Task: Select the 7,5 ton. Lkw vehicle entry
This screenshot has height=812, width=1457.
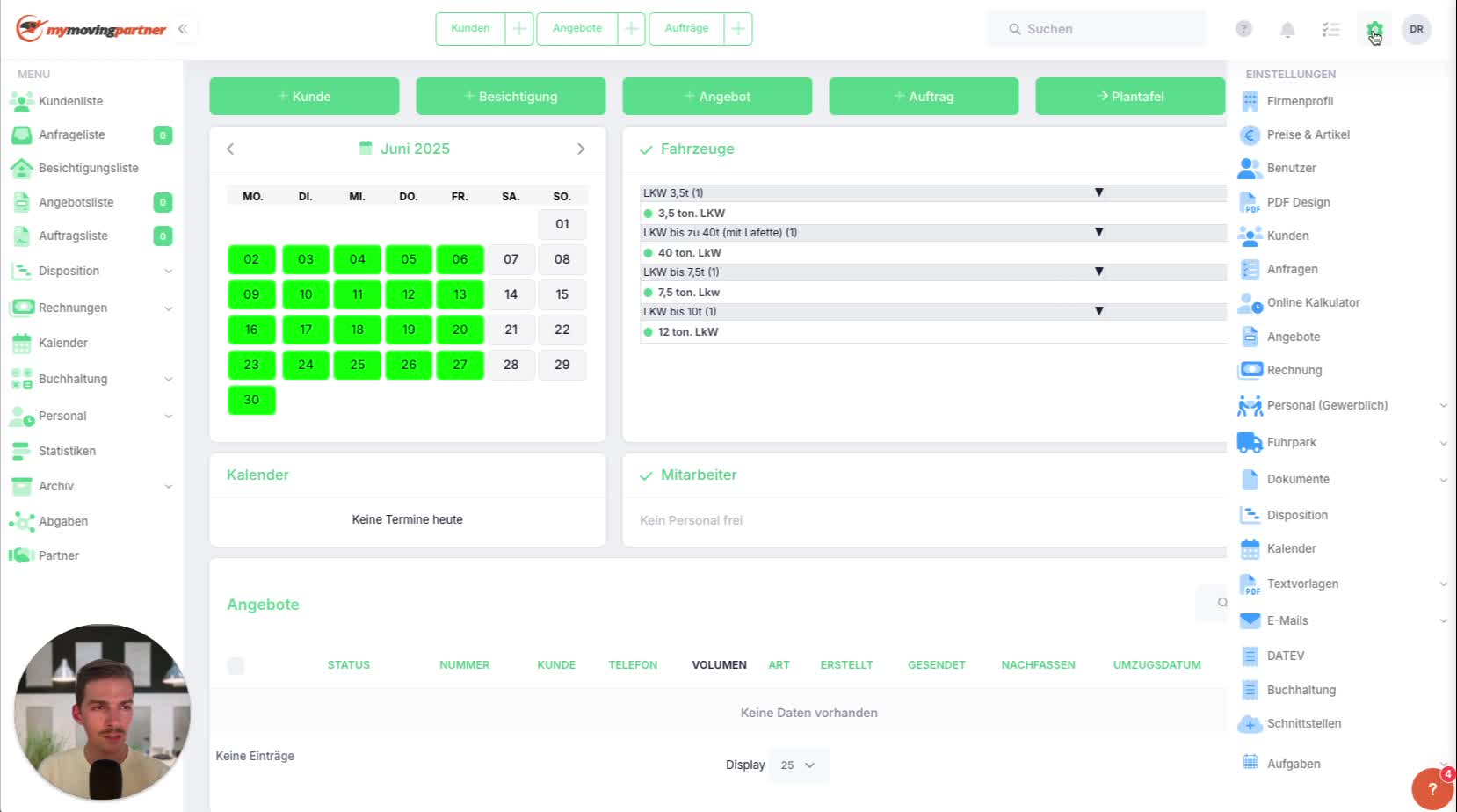Action: 689,293
